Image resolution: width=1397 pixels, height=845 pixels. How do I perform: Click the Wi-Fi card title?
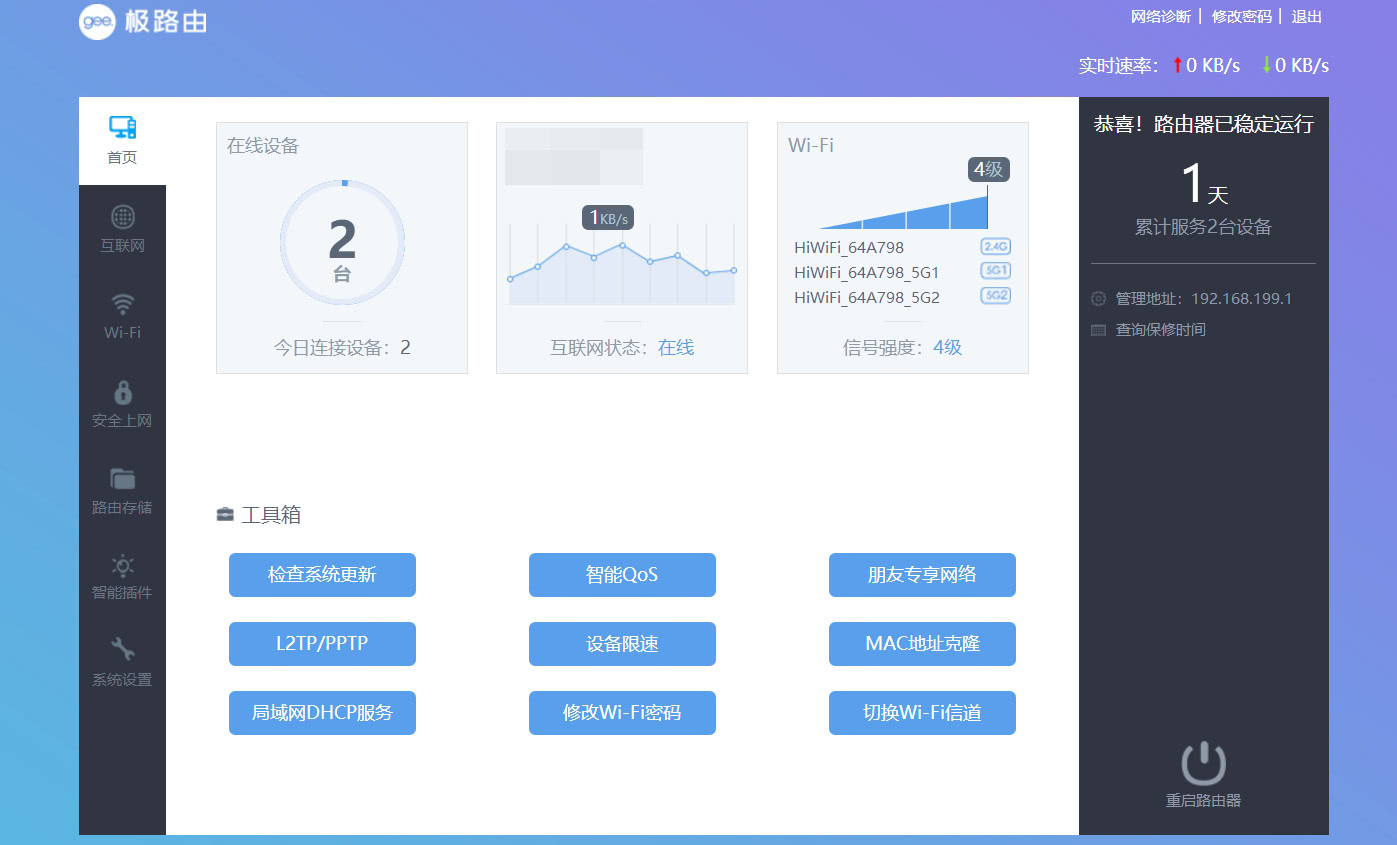(x=811, y=145)
